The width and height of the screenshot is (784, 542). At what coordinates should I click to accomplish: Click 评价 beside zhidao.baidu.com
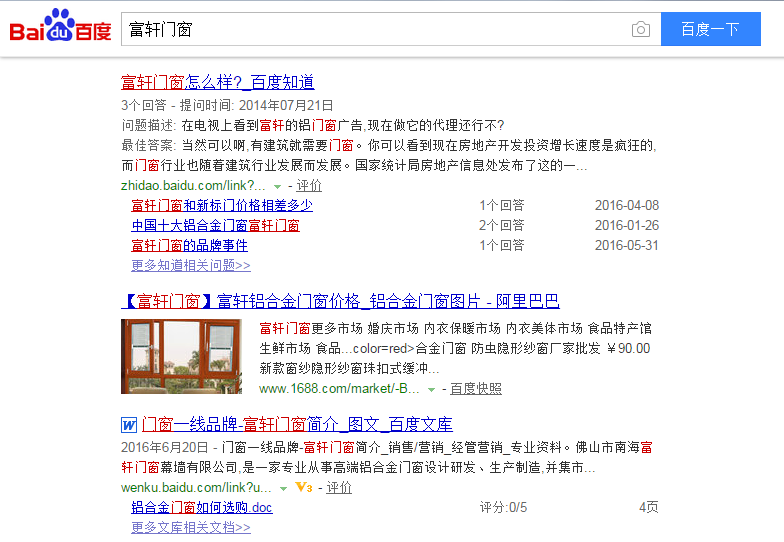[309, 186]
